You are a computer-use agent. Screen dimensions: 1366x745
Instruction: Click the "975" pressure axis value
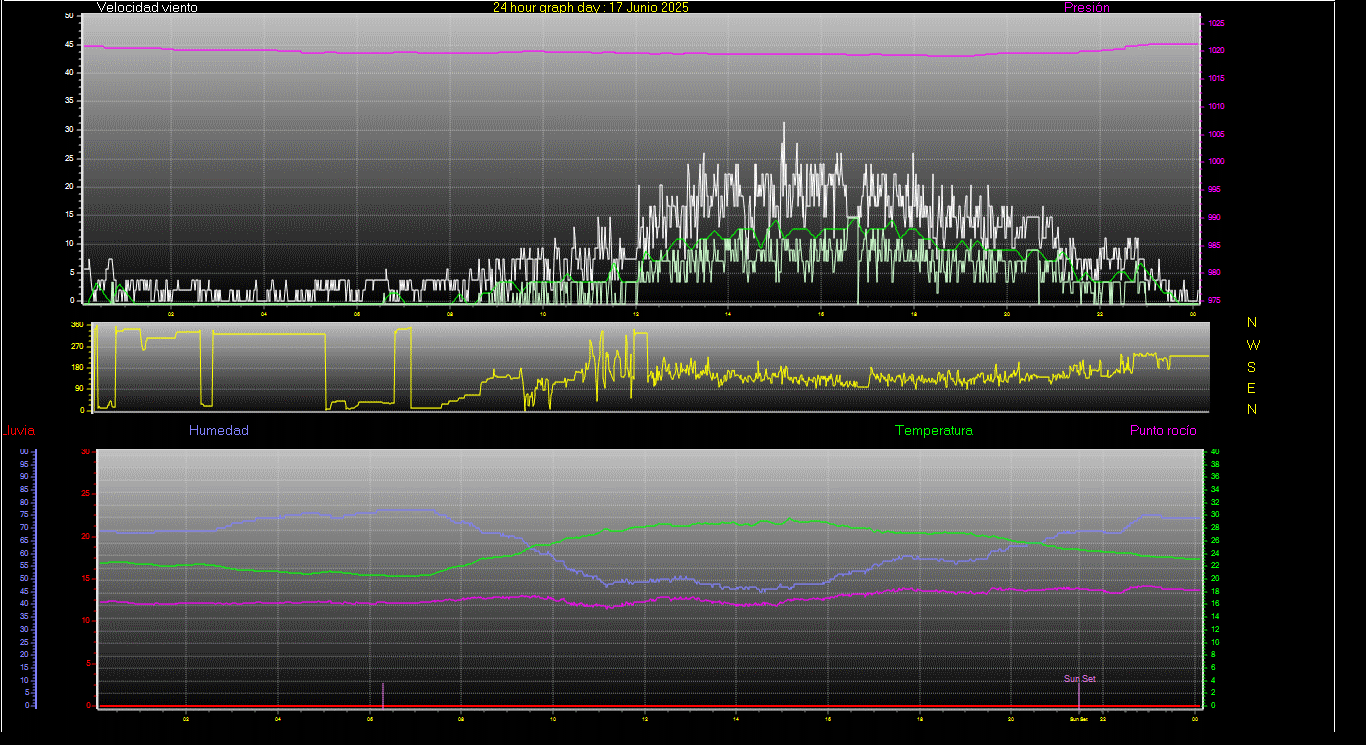click(x=1214, y=300)
